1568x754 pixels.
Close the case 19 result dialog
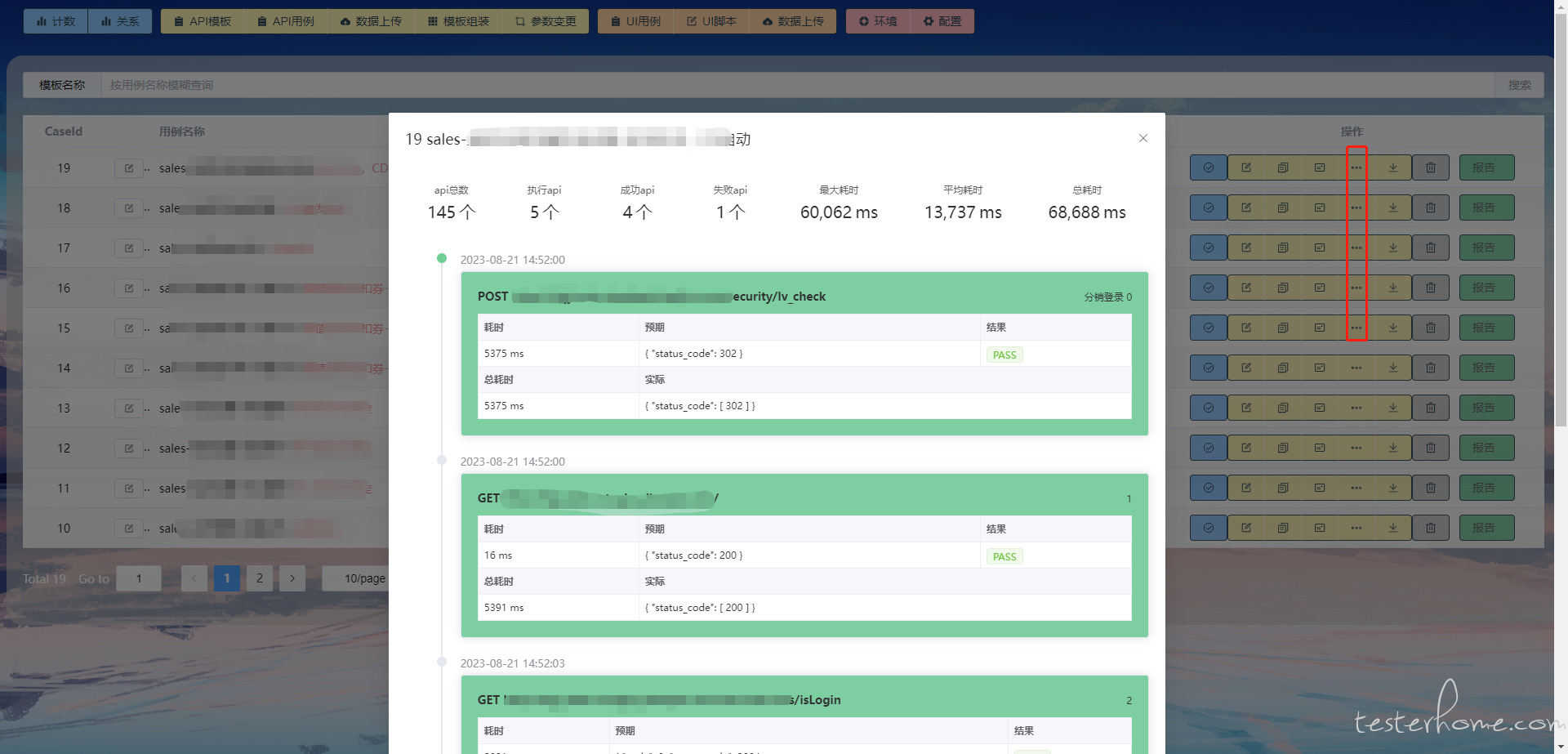(x=1143, y=138)
